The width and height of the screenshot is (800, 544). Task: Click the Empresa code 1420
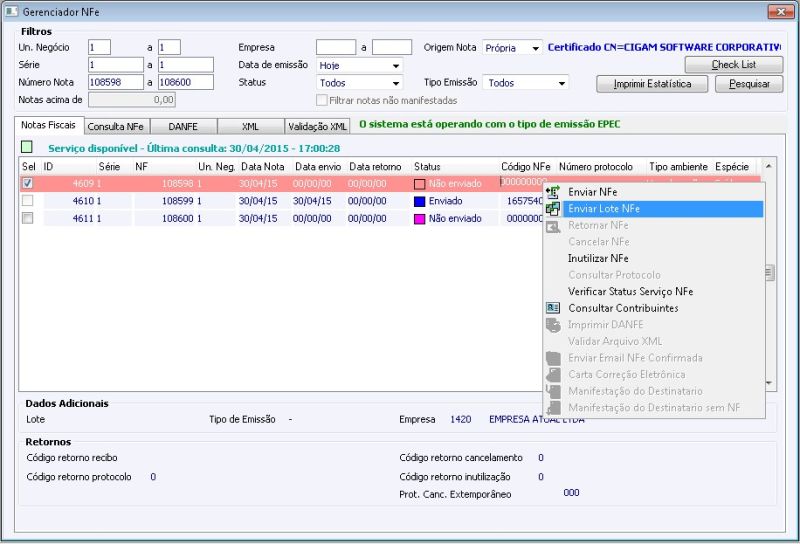[460, 419]
